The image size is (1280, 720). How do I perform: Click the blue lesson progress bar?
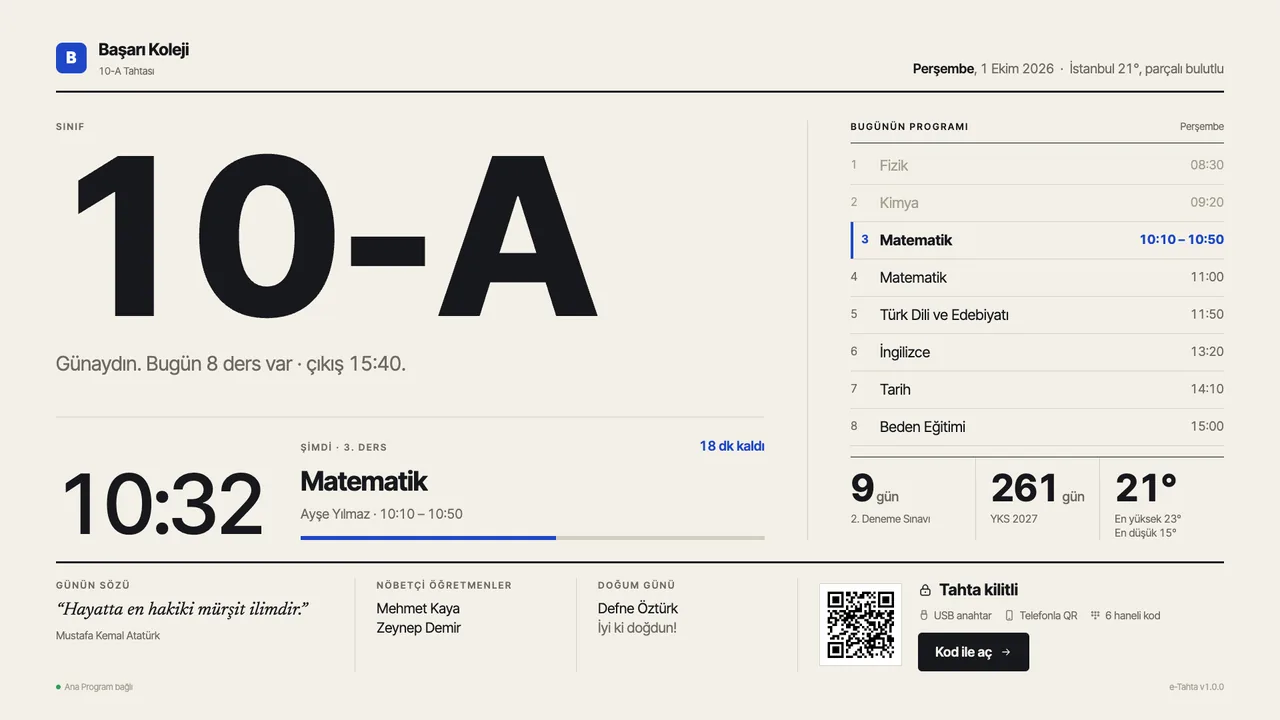pyautogui.click(x=532, y=538)
